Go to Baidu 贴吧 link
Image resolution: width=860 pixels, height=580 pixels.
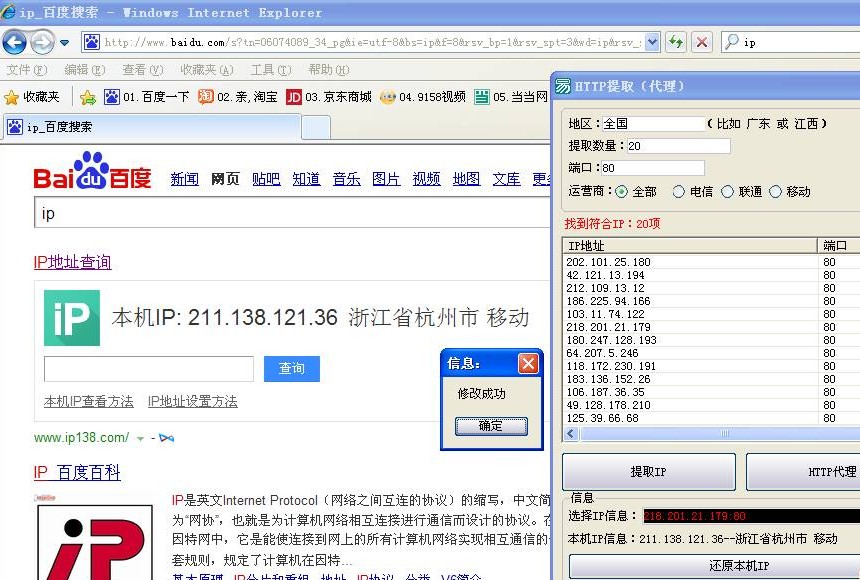click(x=266, y=179)
